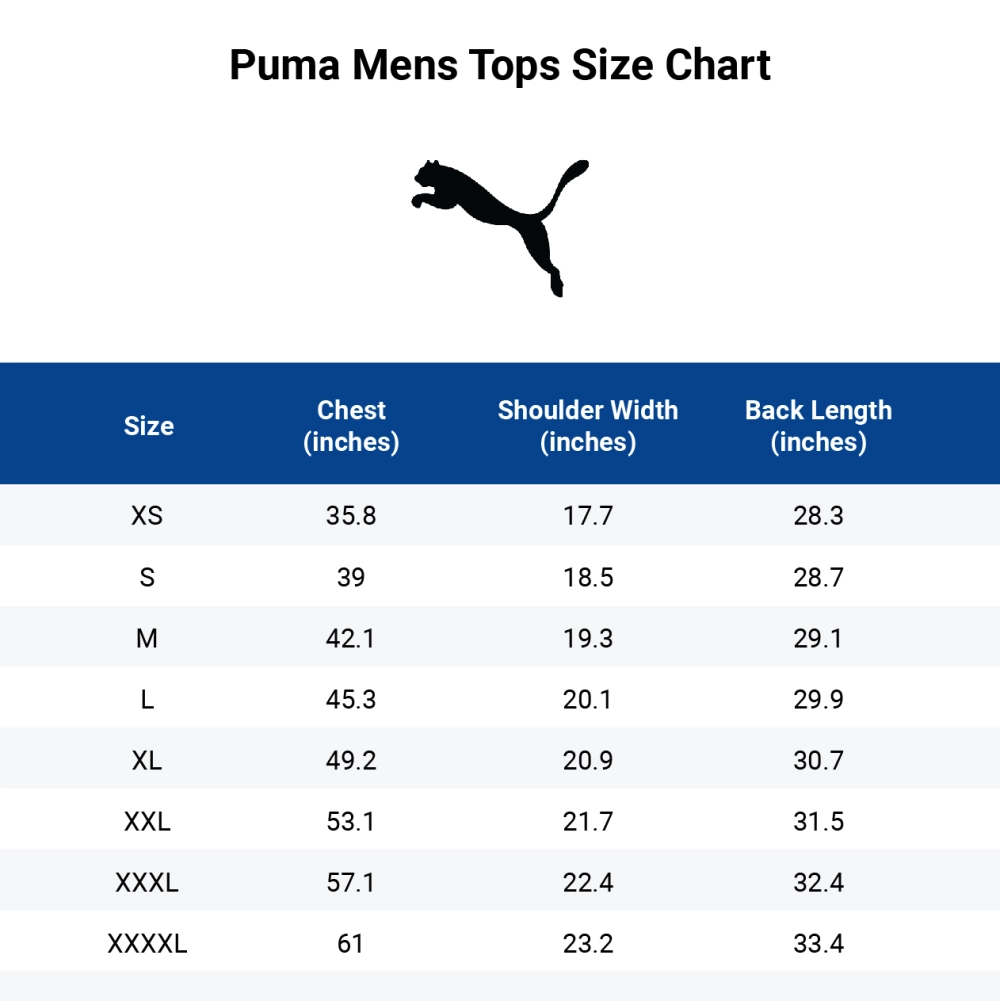Select the M size row label
The width and height of the screenshot is (1000, 1001).
point(147,638)
